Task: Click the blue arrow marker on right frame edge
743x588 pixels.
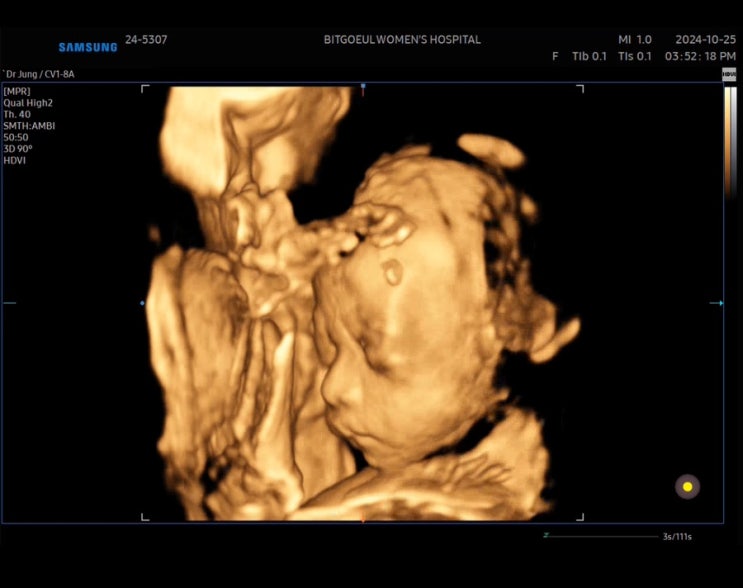Action: pyautogui.click(x=717, y=303)
